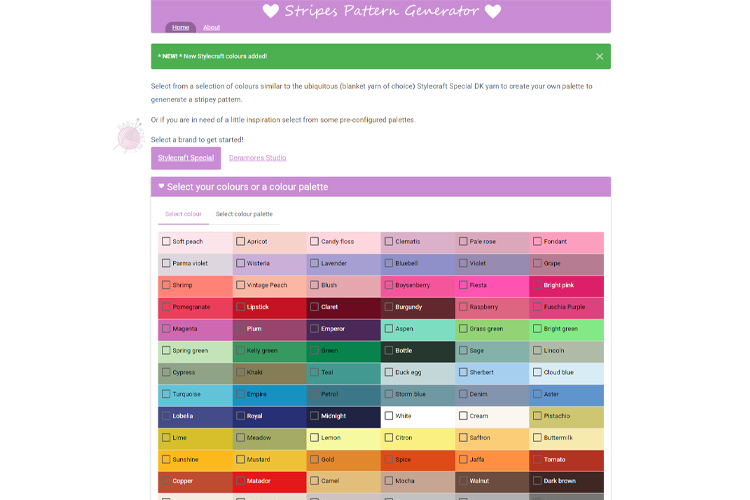Close the green Stylecraft notification banner

(599, 56)
